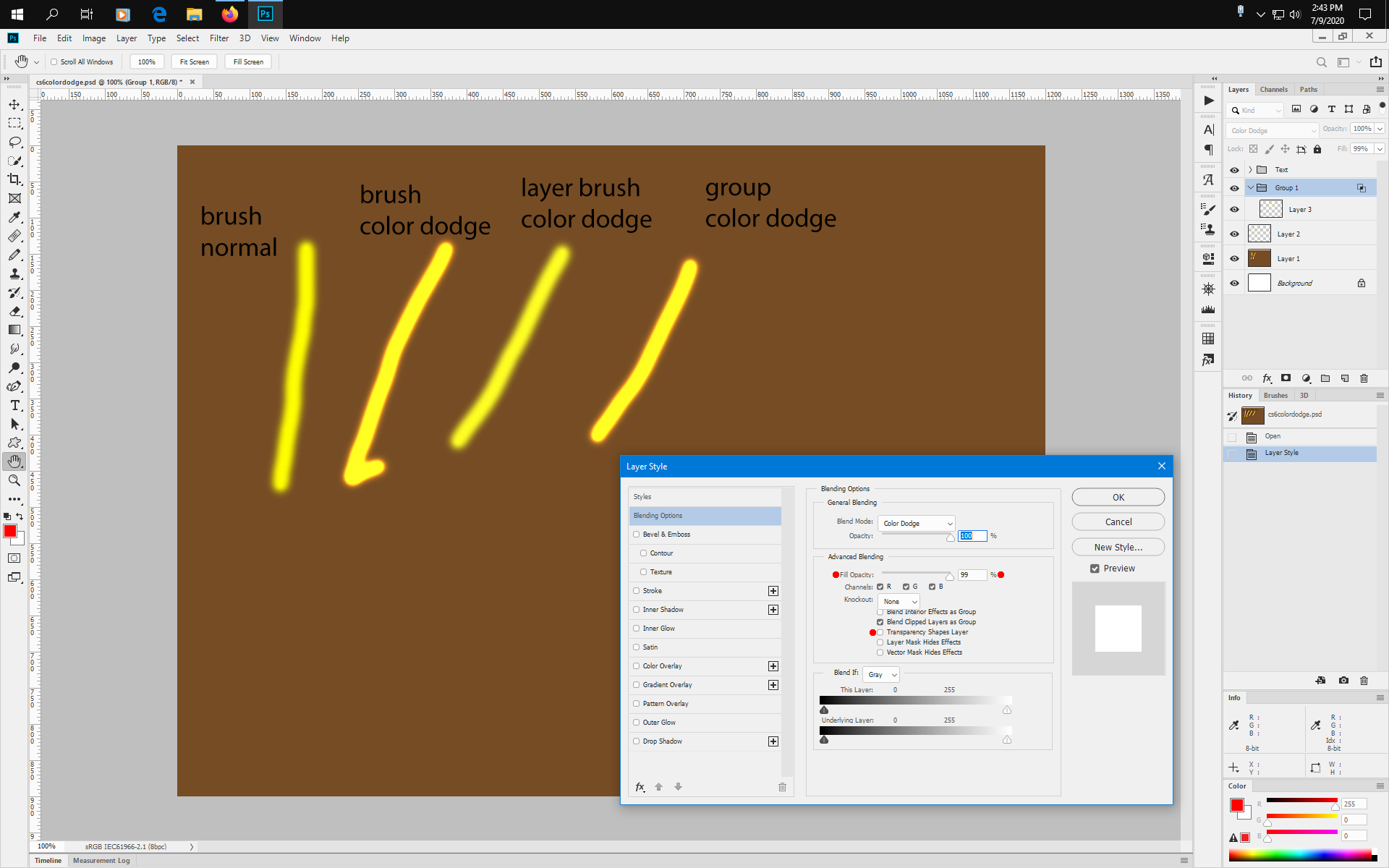Hide Layer 2 visibility eye
The height and width of the screenshot is (868, 1389).
pyautogui.click(x=1234, y=234)
